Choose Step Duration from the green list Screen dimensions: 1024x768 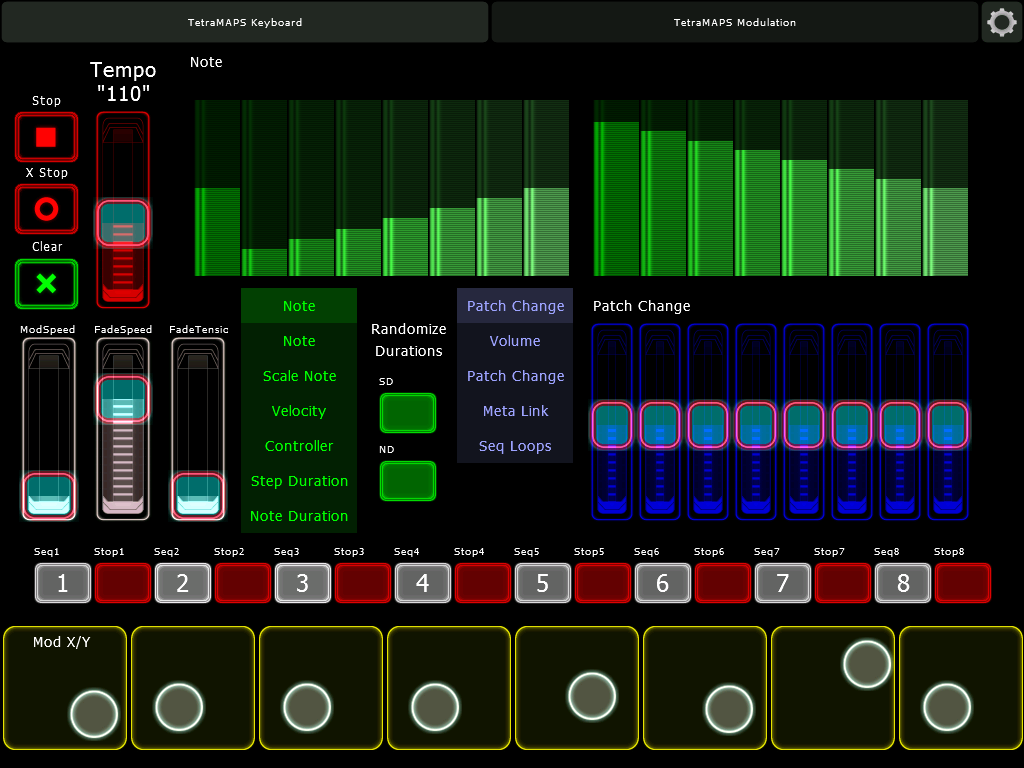point(299,481)
